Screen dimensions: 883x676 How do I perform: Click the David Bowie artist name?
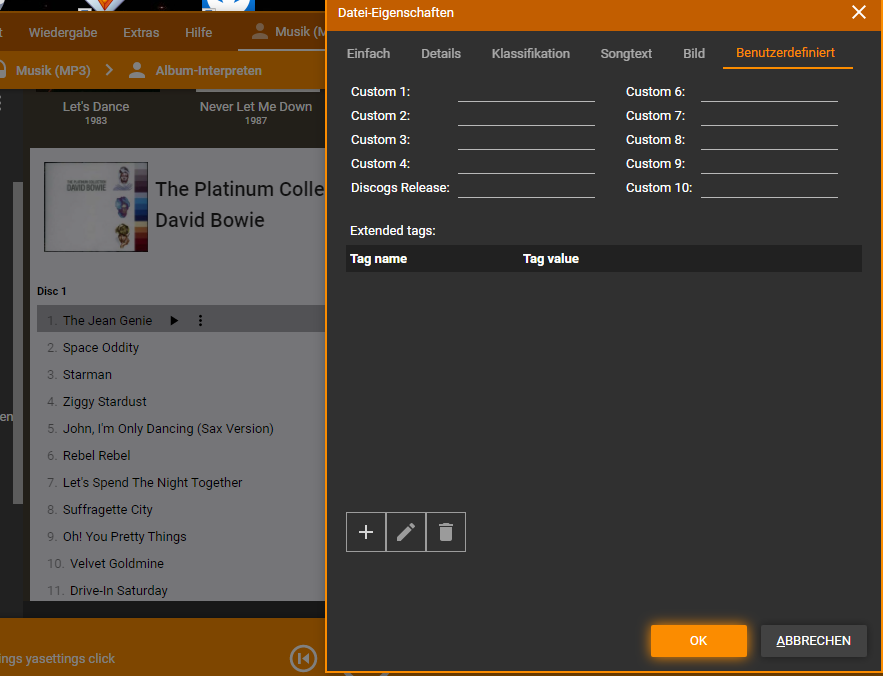pos(210,220)
